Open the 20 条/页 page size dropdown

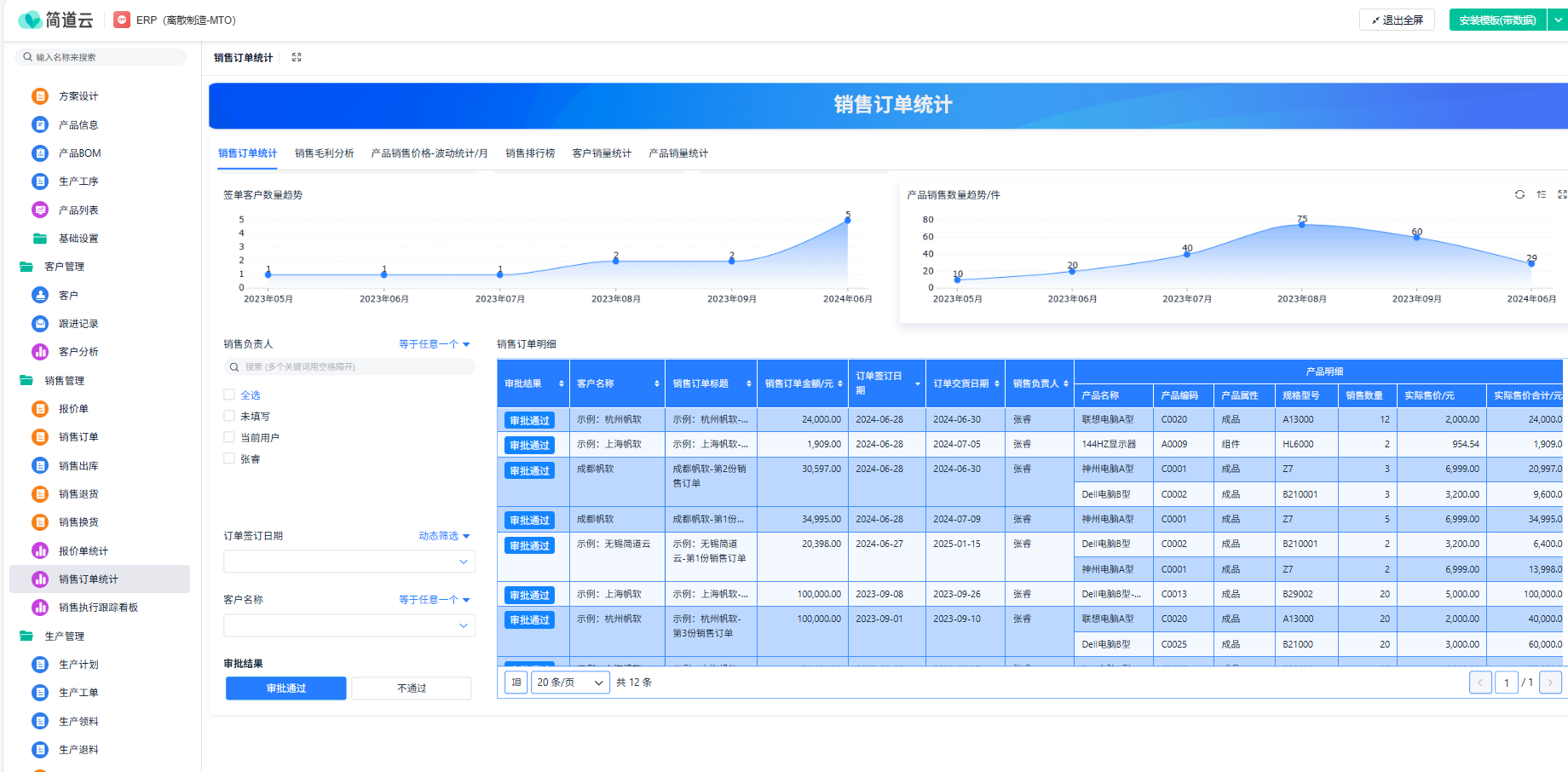570,683
